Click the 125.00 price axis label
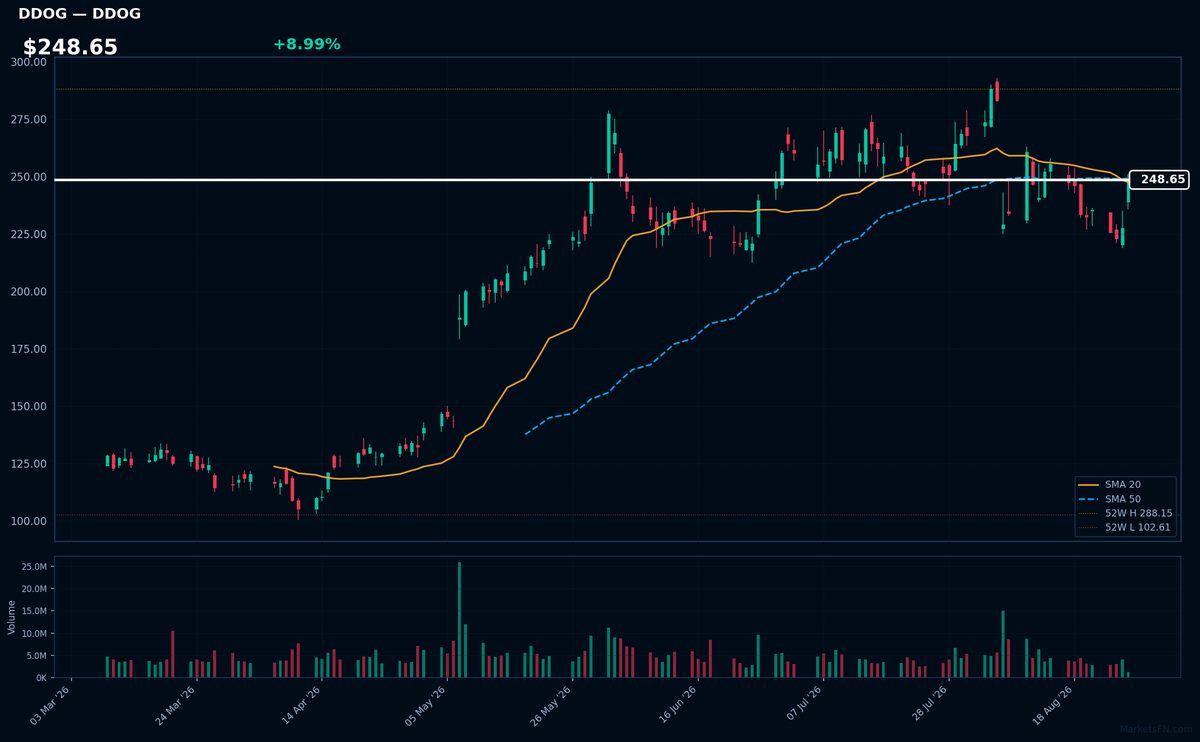The height and width of the screenshot is (742, 1200). 29,464
